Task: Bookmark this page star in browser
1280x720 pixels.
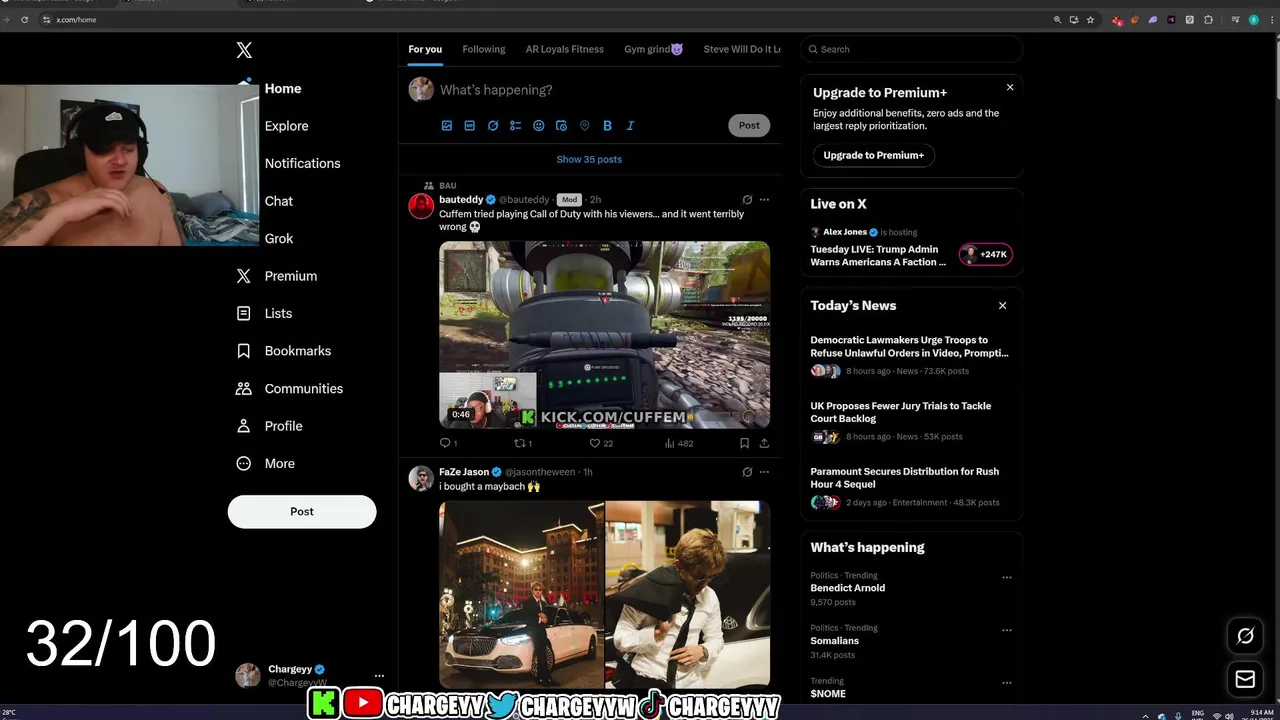Action: [x=1090, y=20]
